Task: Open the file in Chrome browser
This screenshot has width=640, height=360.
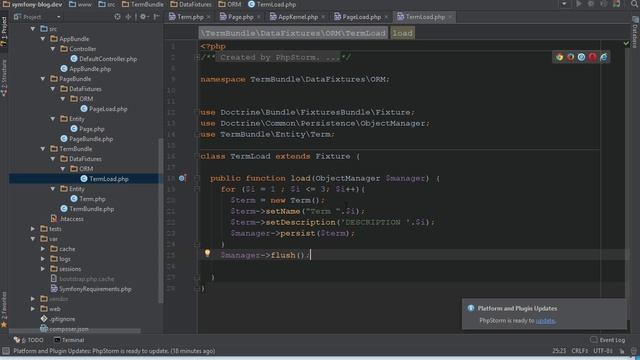Action: pyautogui.click(x=559, y=57)
